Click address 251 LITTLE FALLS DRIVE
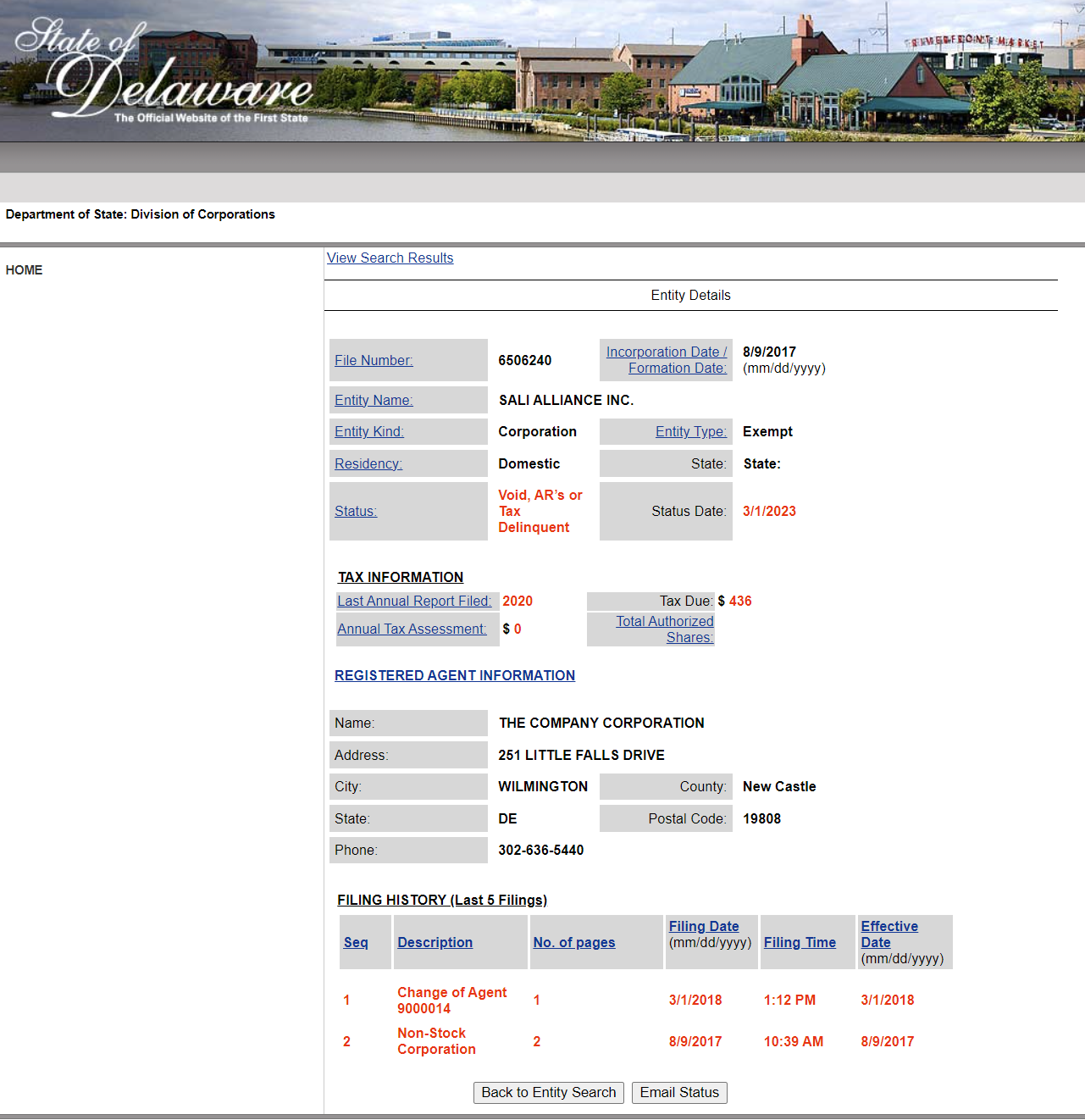Image resolution: width=1085 pixels, height=1120 pixels. pos(581,755)
